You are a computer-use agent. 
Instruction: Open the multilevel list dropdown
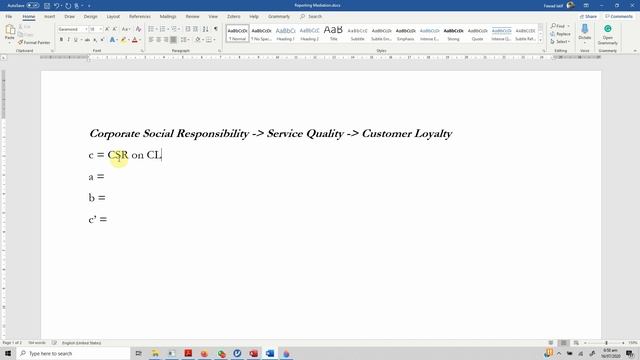(180, 29)
